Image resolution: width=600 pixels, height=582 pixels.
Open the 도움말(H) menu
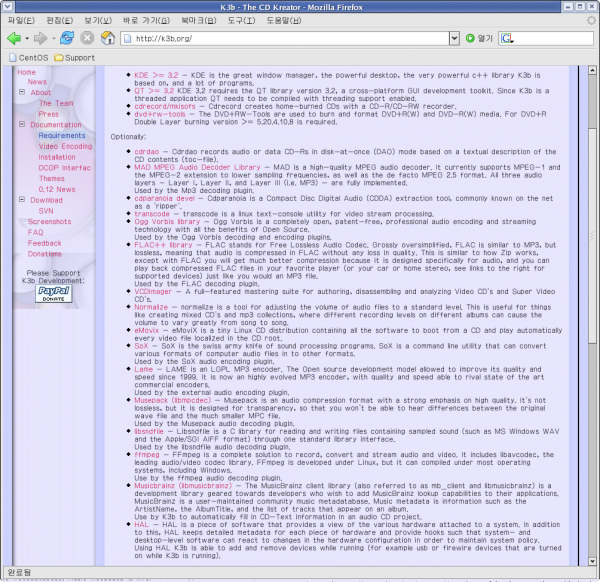(284, 21)
